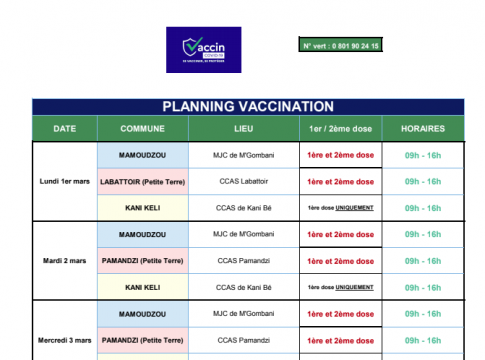485x360 pixels.
Task: Click the N° vert phone number box
Action: (x=340, y=45)
